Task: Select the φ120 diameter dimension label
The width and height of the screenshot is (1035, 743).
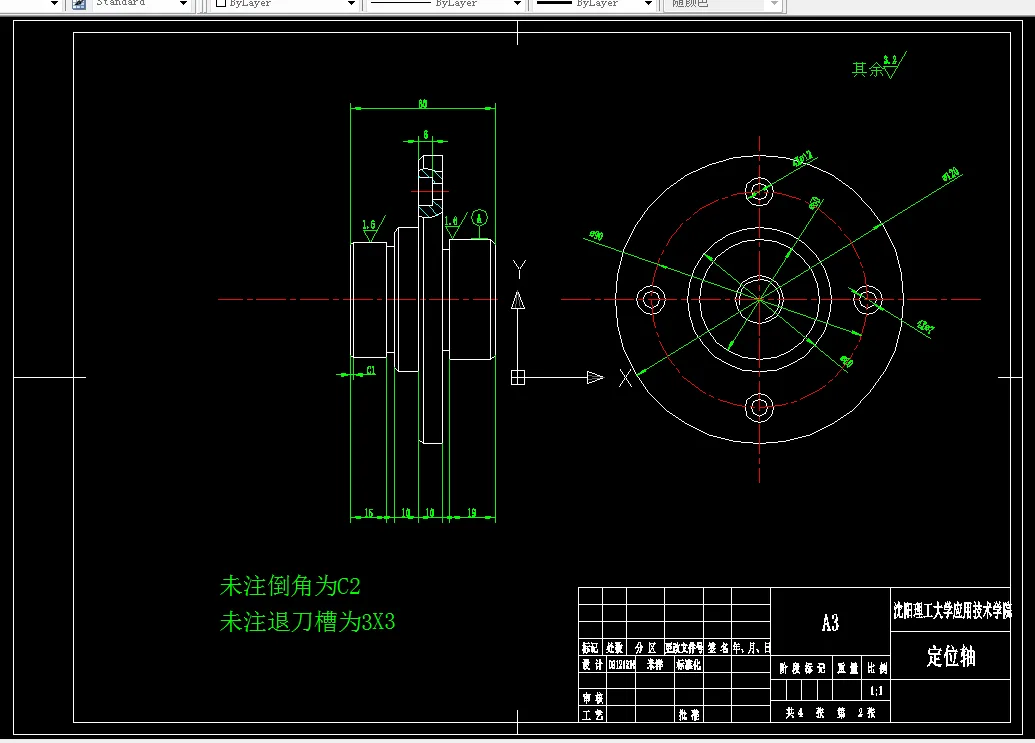Action: (951, 174)
